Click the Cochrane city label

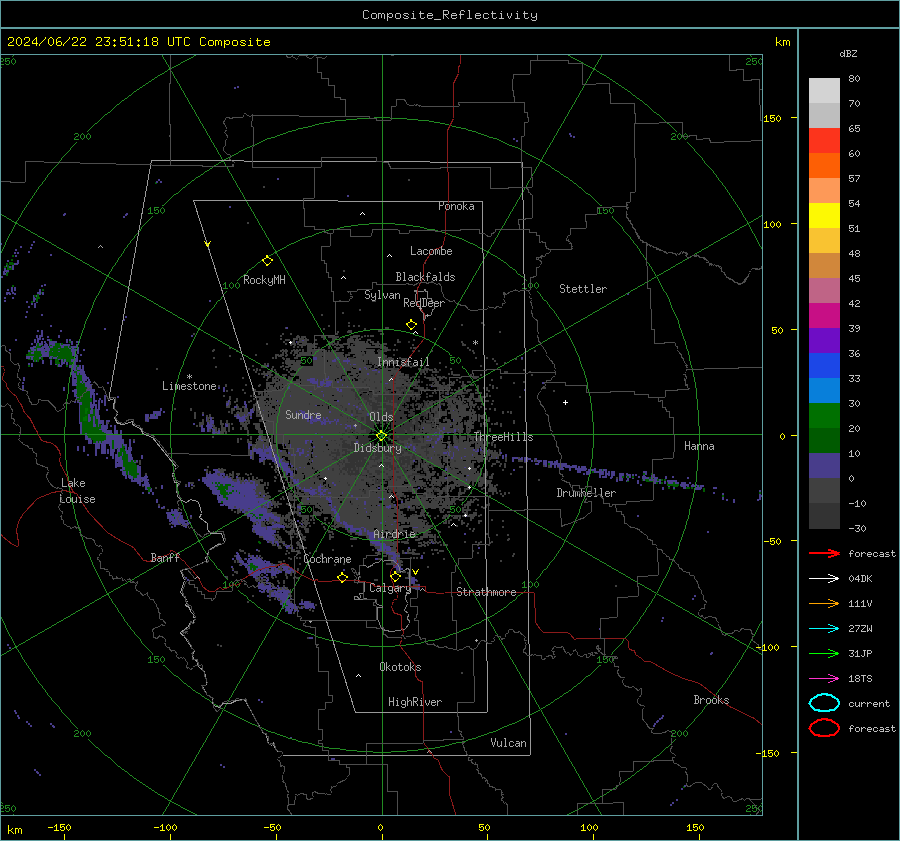pos(327,559)
